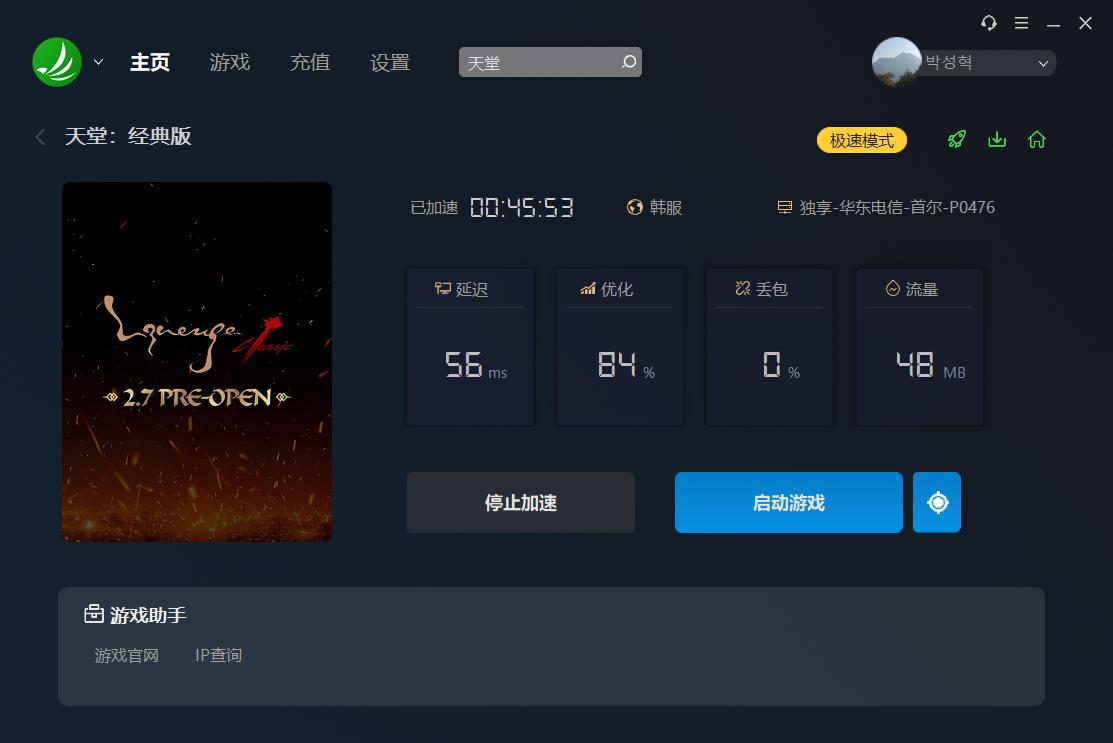Click the green home icon
This screenshot has width=1113, height=743.
[x=1036, y=139]
